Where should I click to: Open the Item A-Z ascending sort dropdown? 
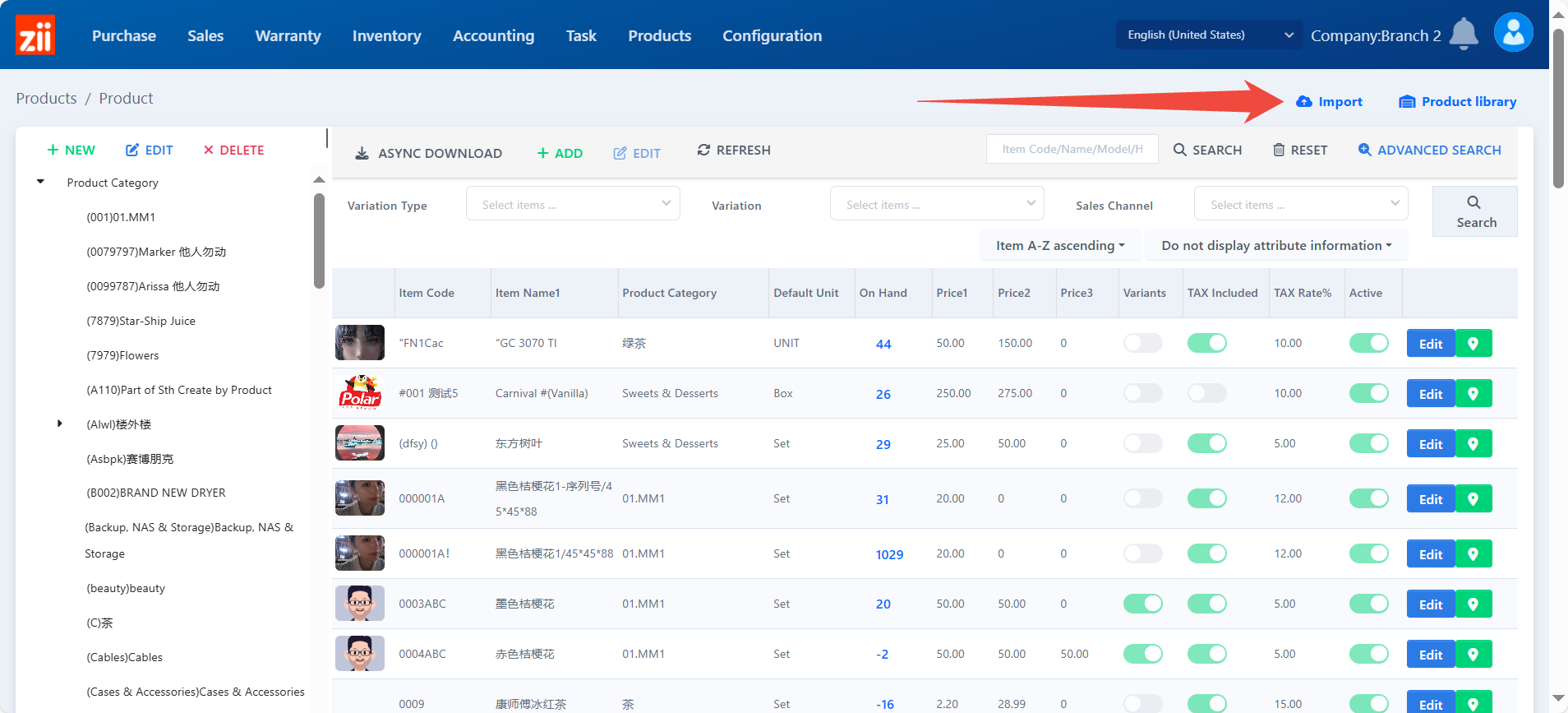(x=1060, y=246)
